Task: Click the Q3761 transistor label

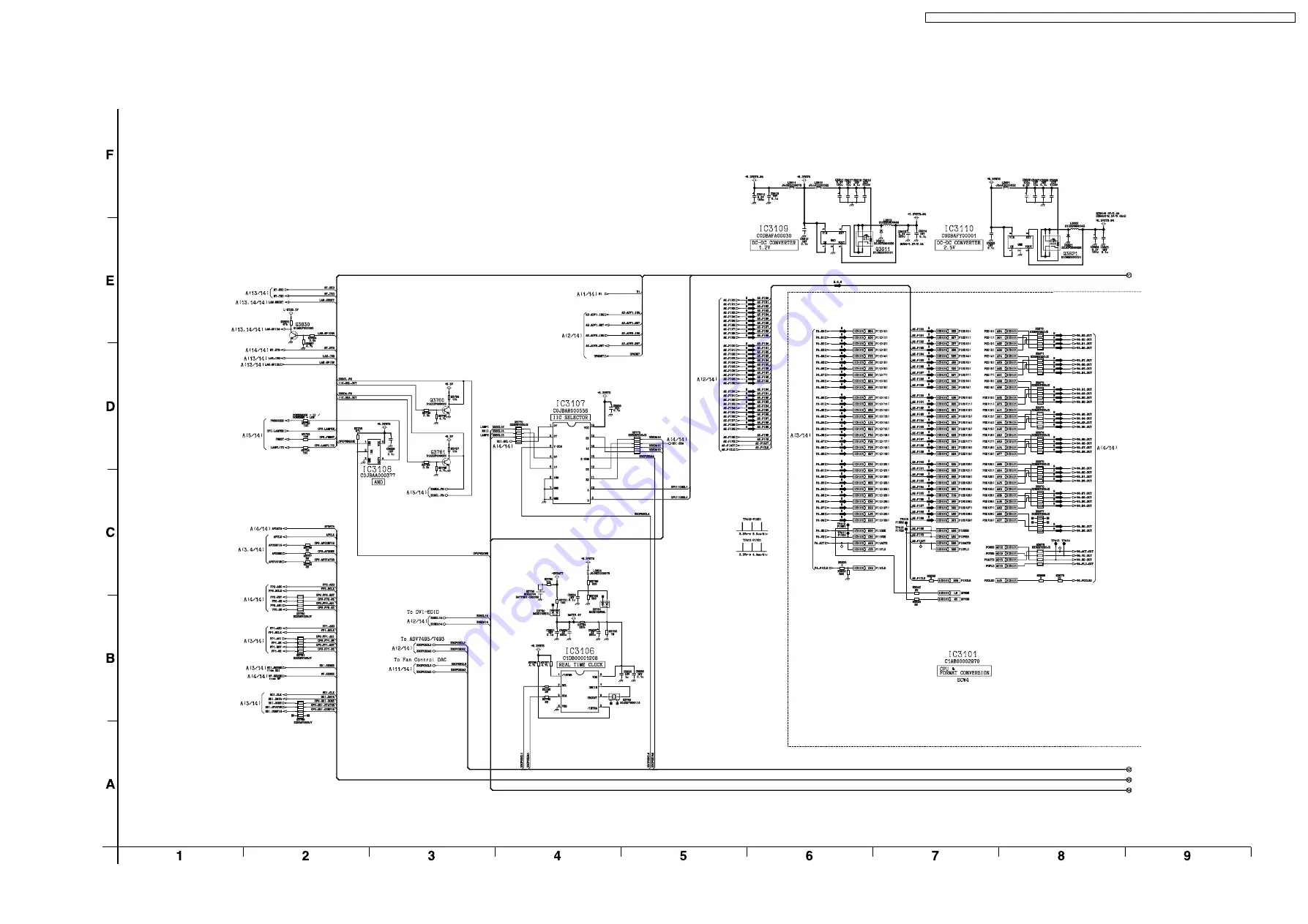Action: coord(438,452)
